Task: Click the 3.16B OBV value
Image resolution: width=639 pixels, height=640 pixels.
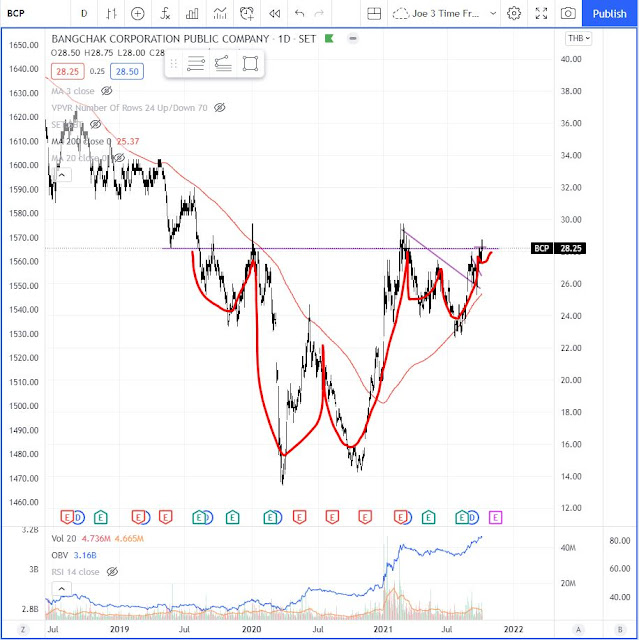Action: pos(85,556)
